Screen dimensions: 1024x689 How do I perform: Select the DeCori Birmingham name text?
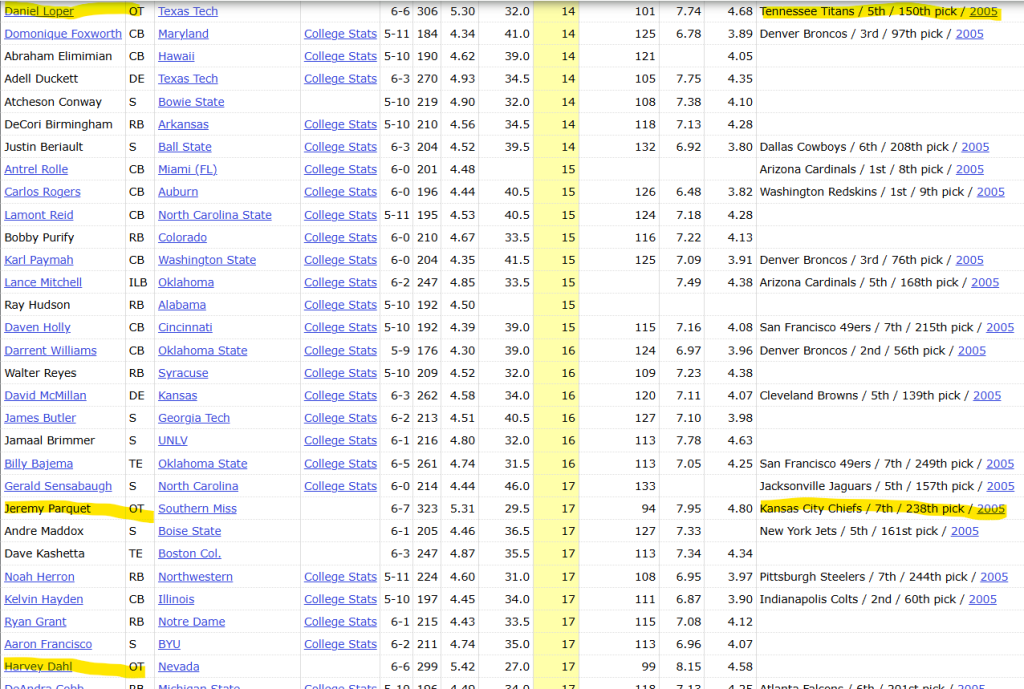(x=58, y=124)
